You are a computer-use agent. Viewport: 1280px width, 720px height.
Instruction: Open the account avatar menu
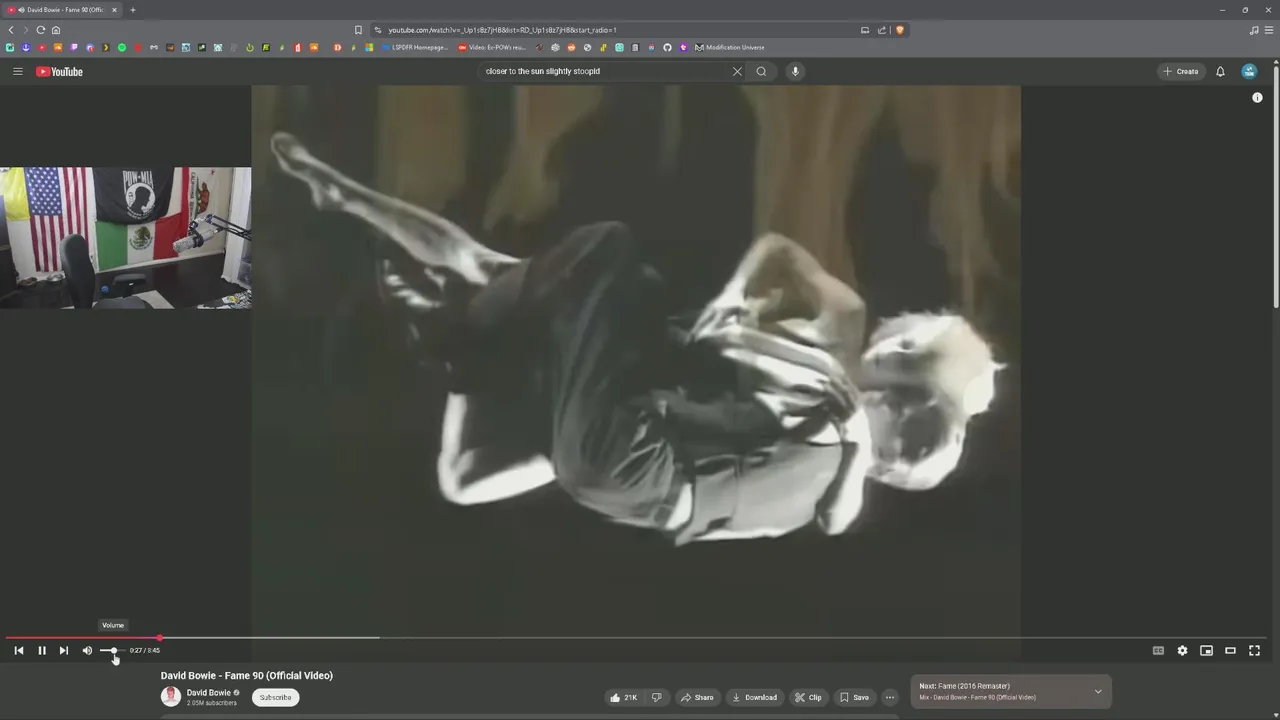(1249, 71)
